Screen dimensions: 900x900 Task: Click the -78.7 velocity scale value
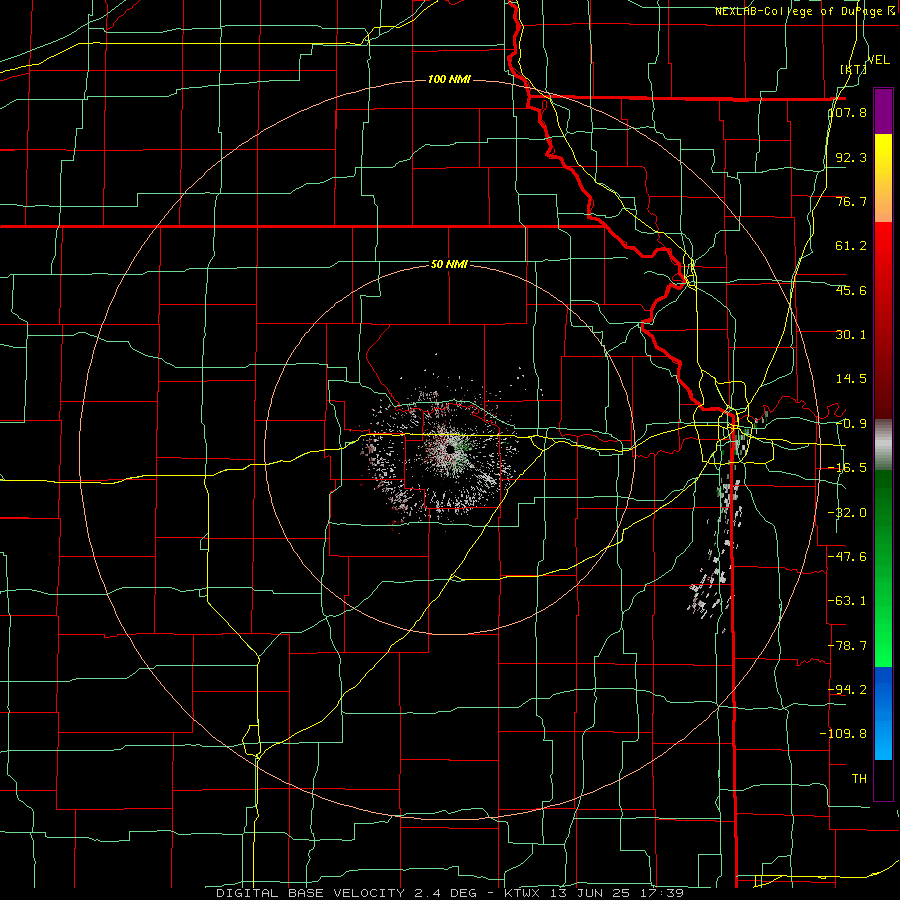[x=848, y=645]
